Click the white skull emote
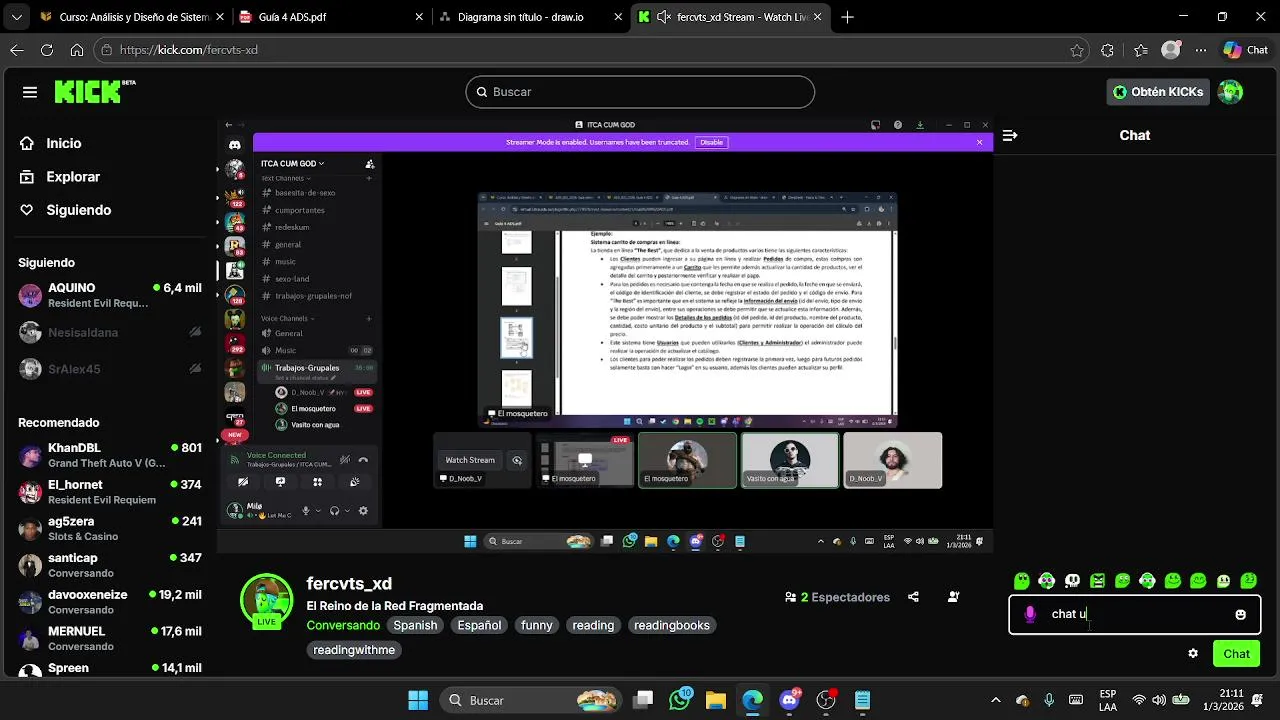Viewport: 1280px width, 720px height. tap(1072, 581)
